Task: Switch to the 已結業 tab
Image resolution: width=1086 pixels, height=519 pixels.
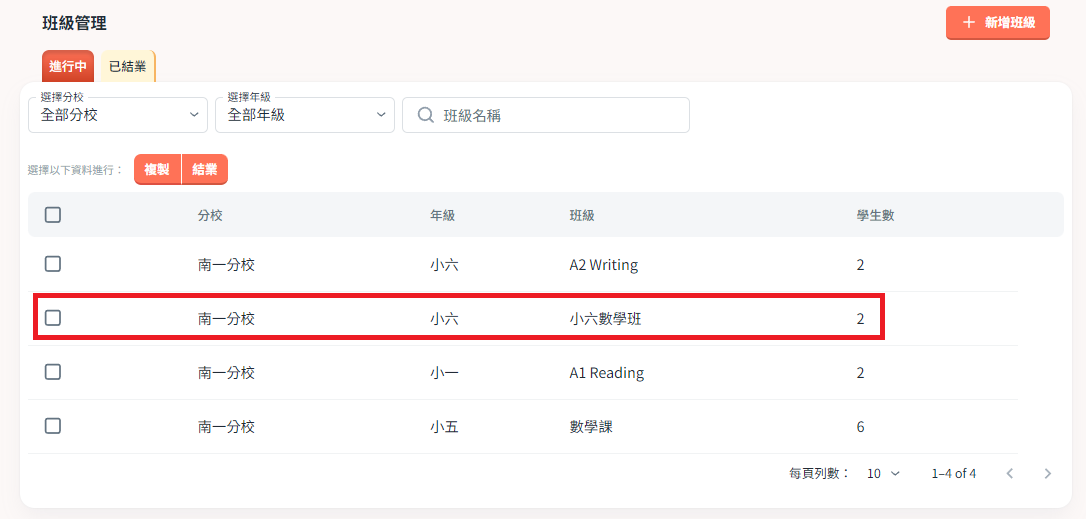Action: (127, 67)
